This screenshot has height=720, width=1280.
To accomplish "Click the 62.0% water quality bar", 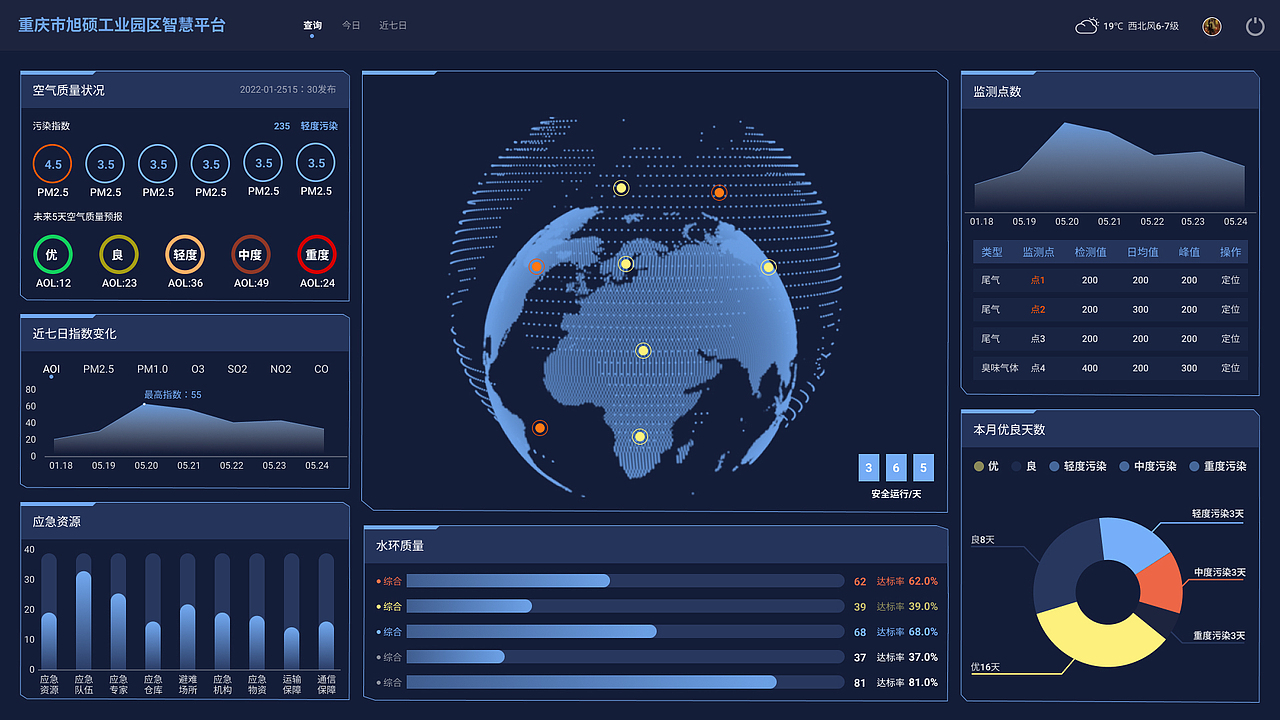I will 625,581.
